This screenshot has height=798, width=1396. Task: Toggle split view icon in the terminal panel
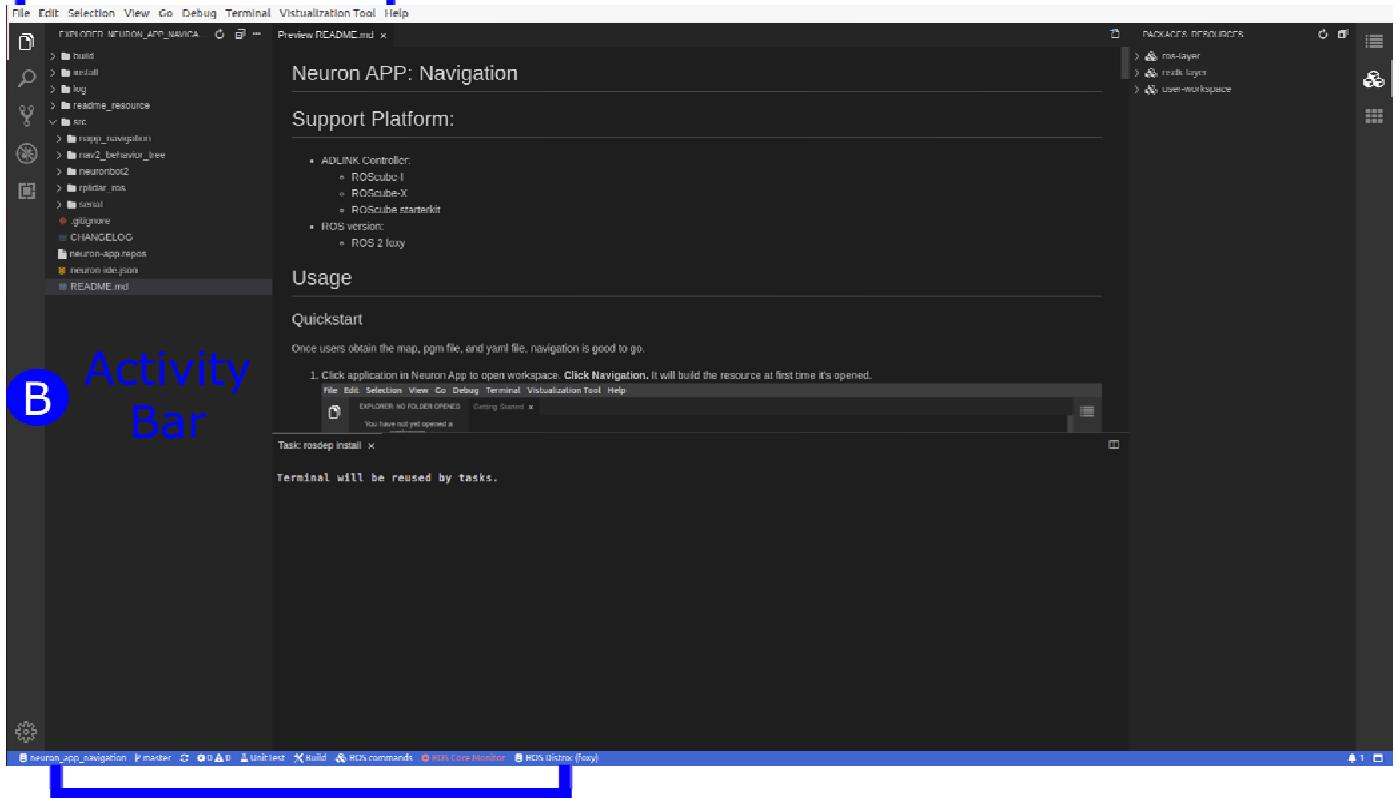1113,444
